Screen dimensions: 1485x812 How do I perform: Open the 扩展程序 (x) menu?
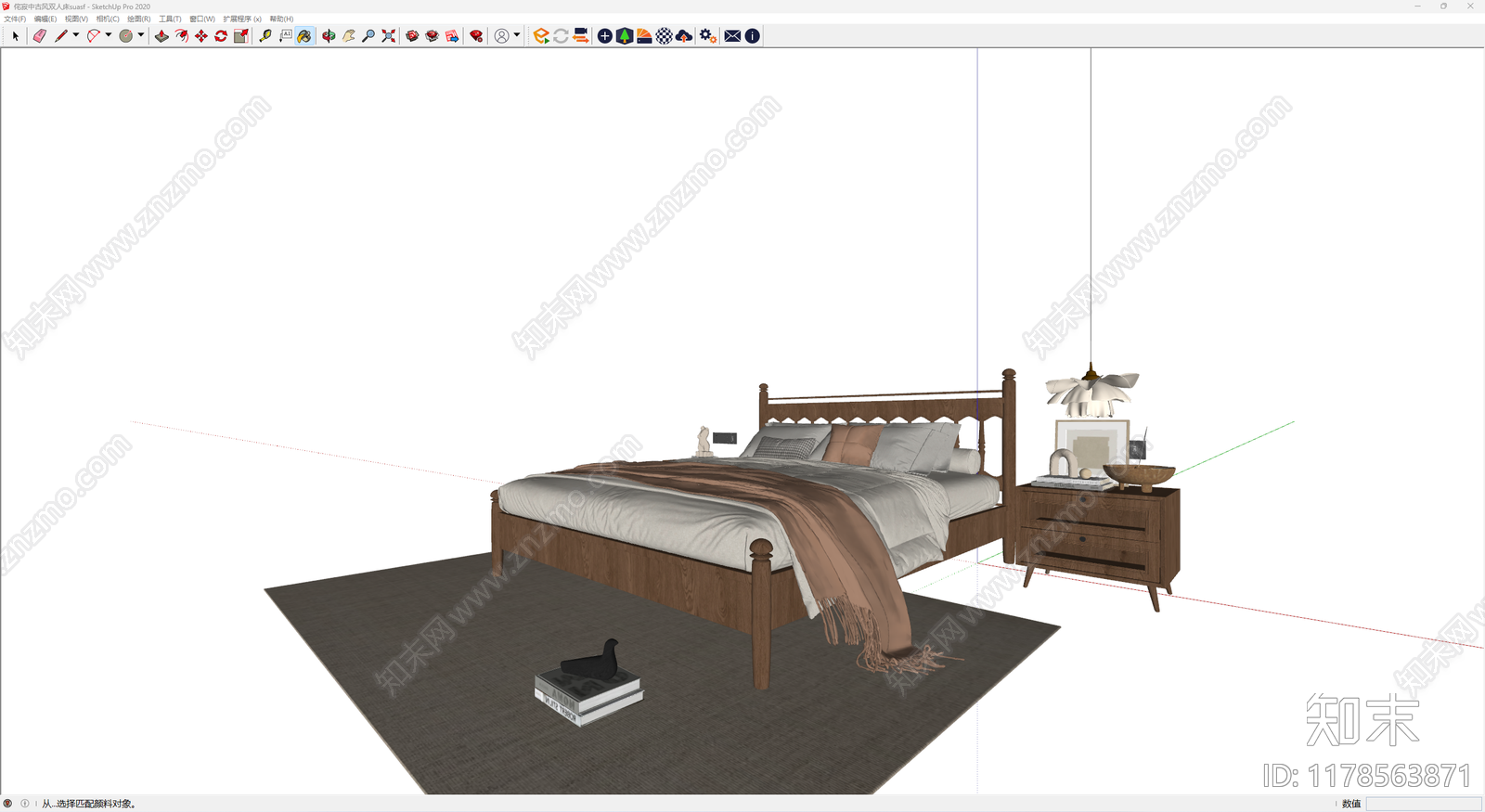[242, 19]
